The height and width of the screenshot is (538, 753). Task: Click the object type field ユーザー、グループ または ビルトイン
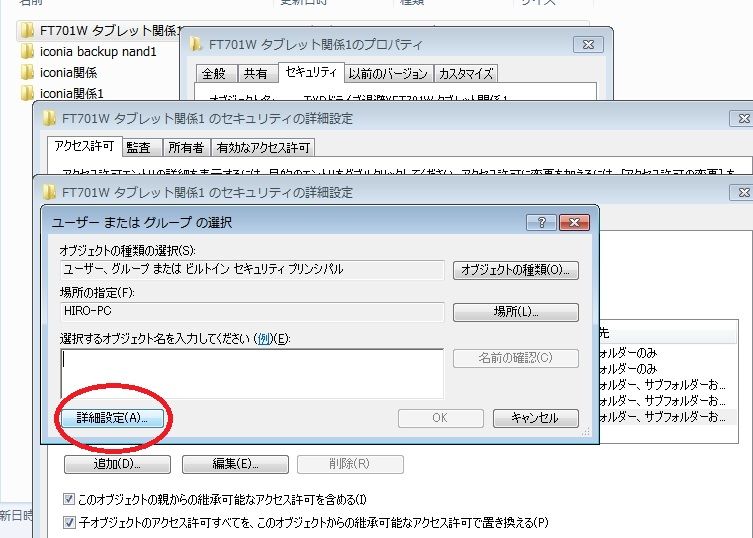tap(252, 269)
